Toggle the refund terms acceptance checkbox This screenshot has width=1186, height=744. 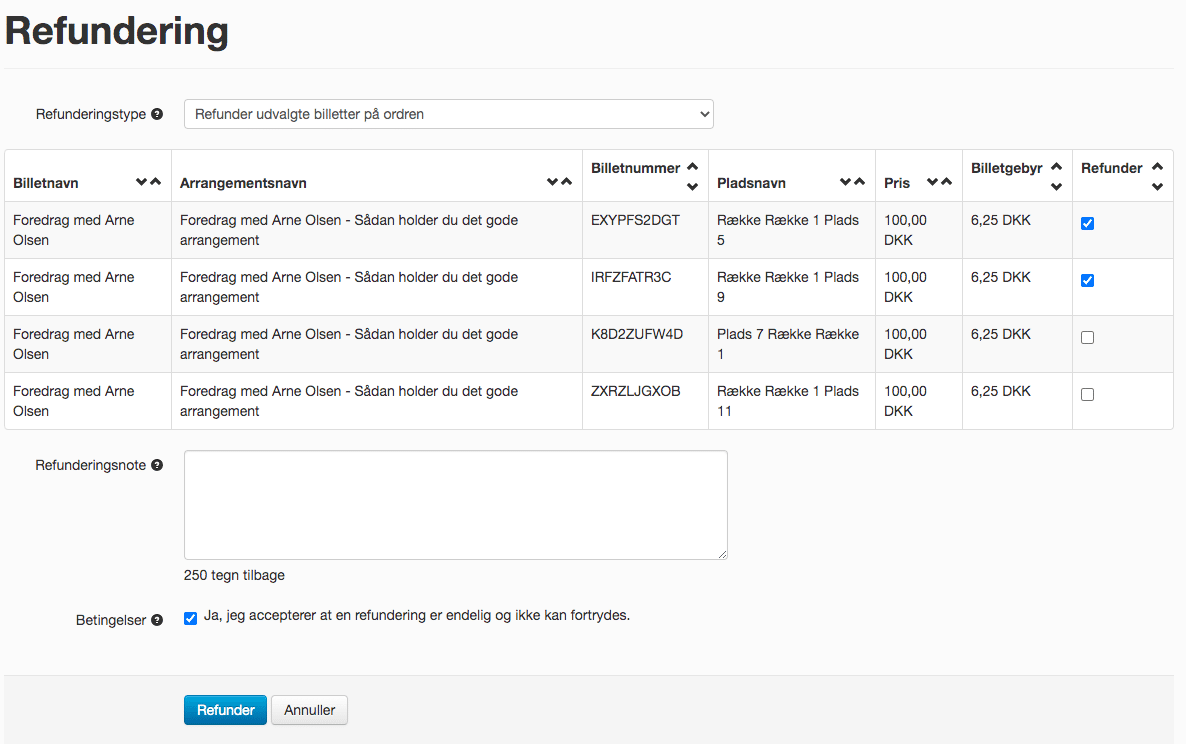(x=191, y=618)
